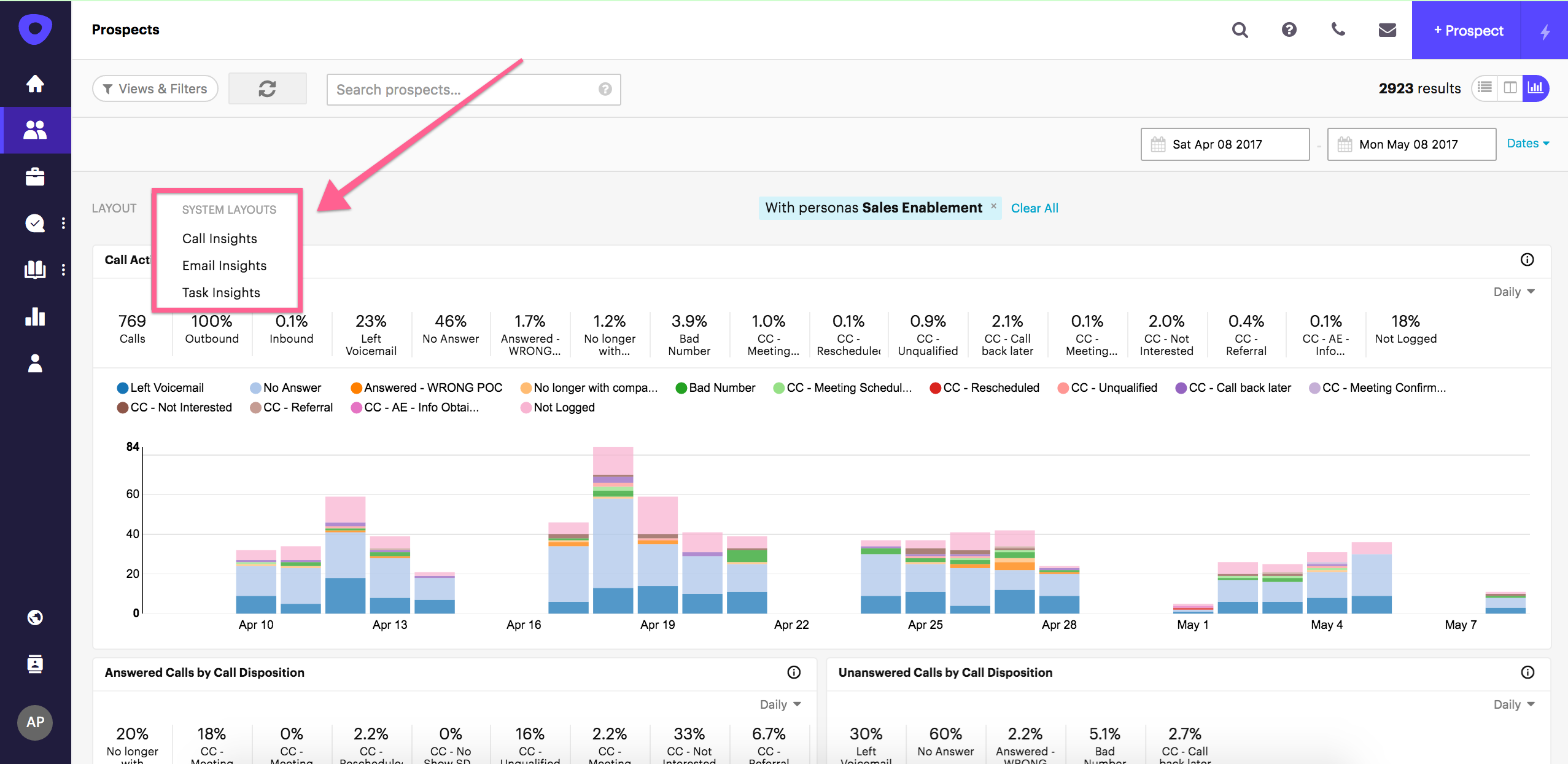The image size is (1568, 764).
Task: Open the Playbooks book icon in sidebar
Action: [x=35, y=270]
